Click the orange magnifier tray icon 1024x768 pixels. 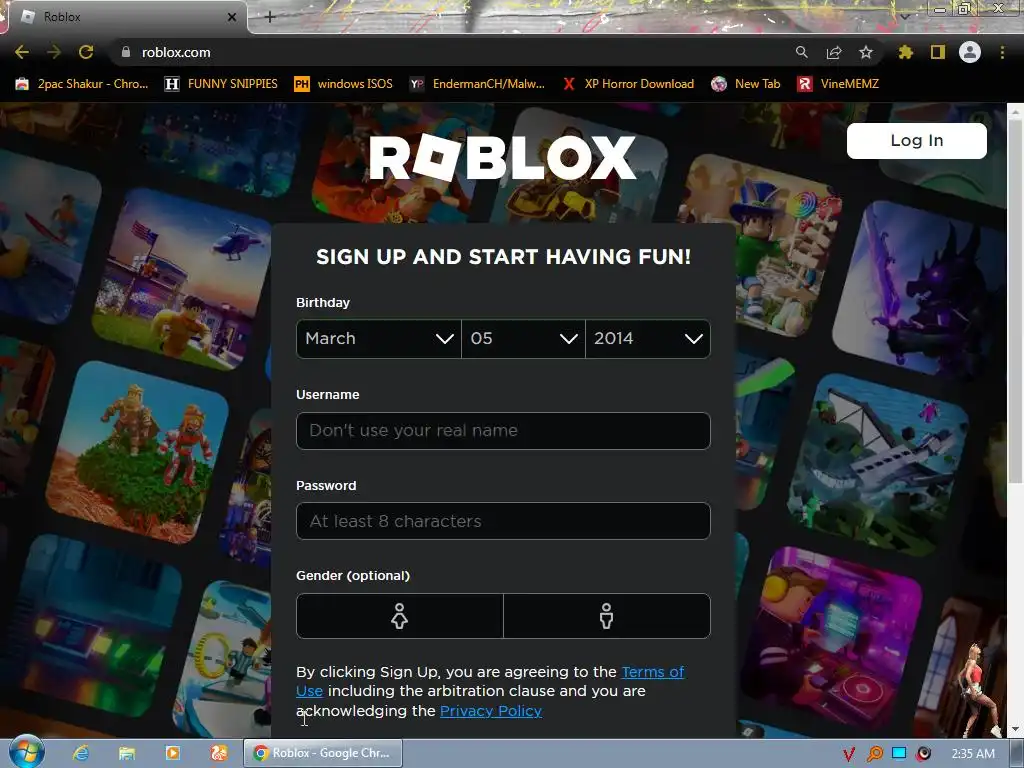coord(874,754)
